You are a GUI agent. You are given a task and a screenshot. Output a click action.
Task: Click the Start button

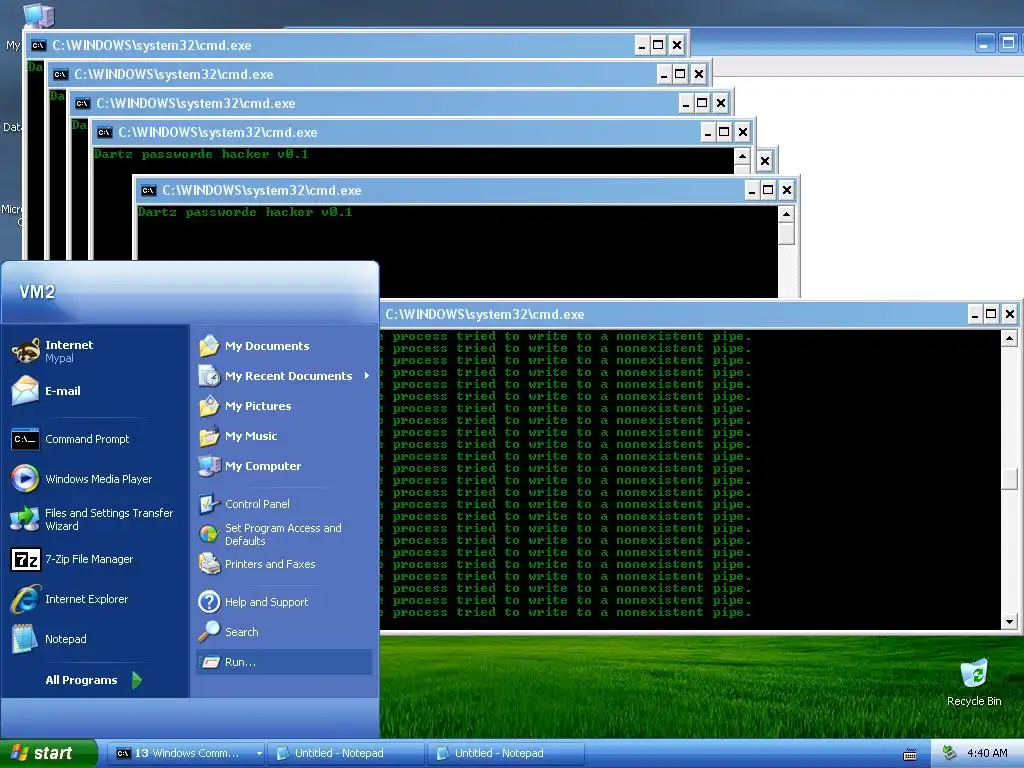(48, 753)
